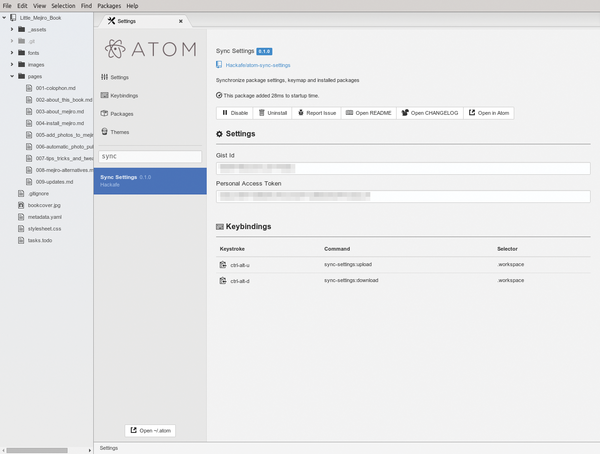600x454 pixels.
Task: Open 002-about_this_book.md in tree
Action: 64,100
